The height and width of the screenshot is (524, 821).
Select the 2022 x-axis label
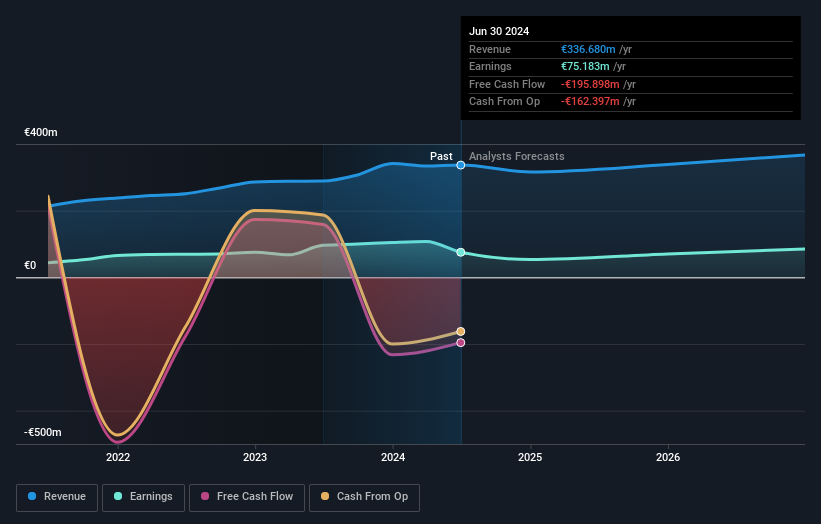pyautogui.click(x=118, y=457)
